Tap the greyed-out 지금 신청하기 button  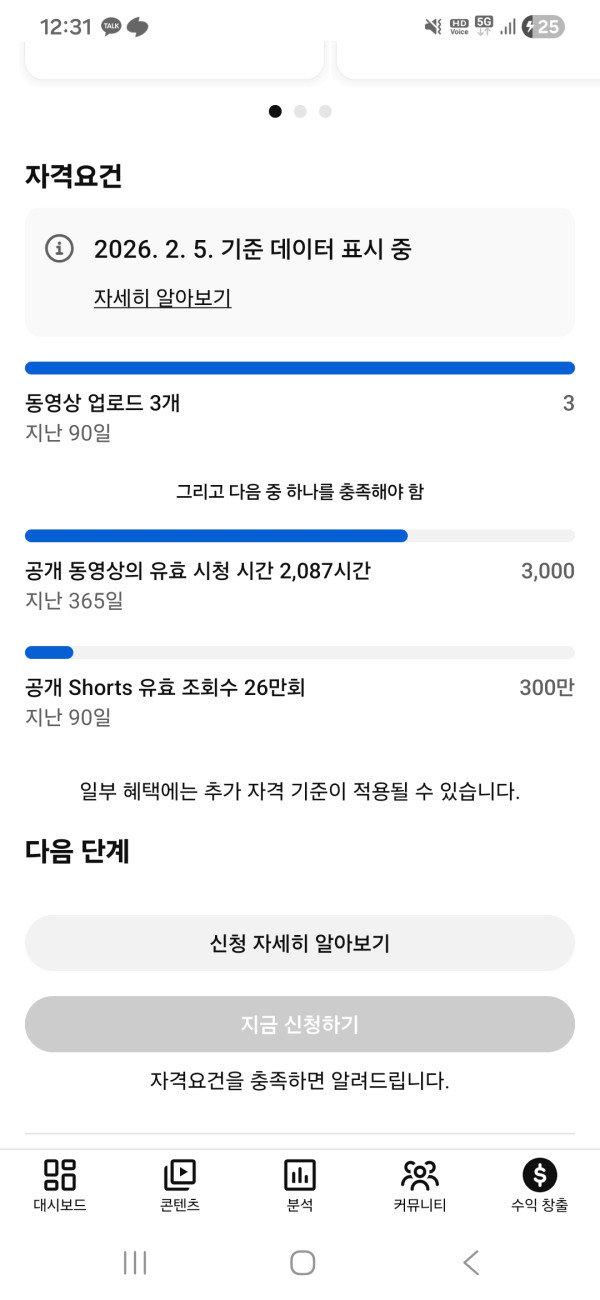click(x=300, y=1024)
